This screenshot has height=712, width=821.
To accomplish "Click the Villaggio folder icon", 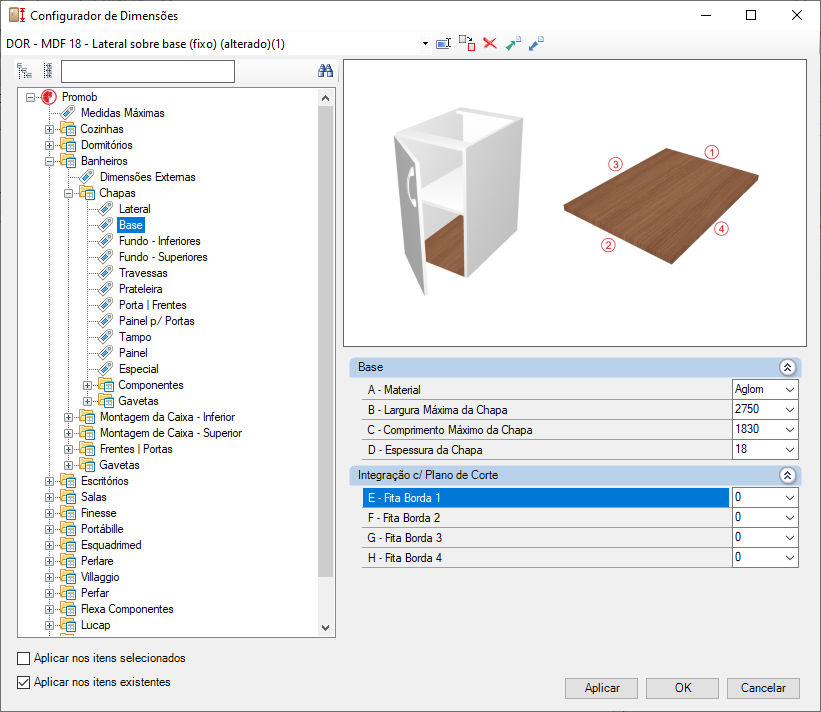I will tap(68, 577).
